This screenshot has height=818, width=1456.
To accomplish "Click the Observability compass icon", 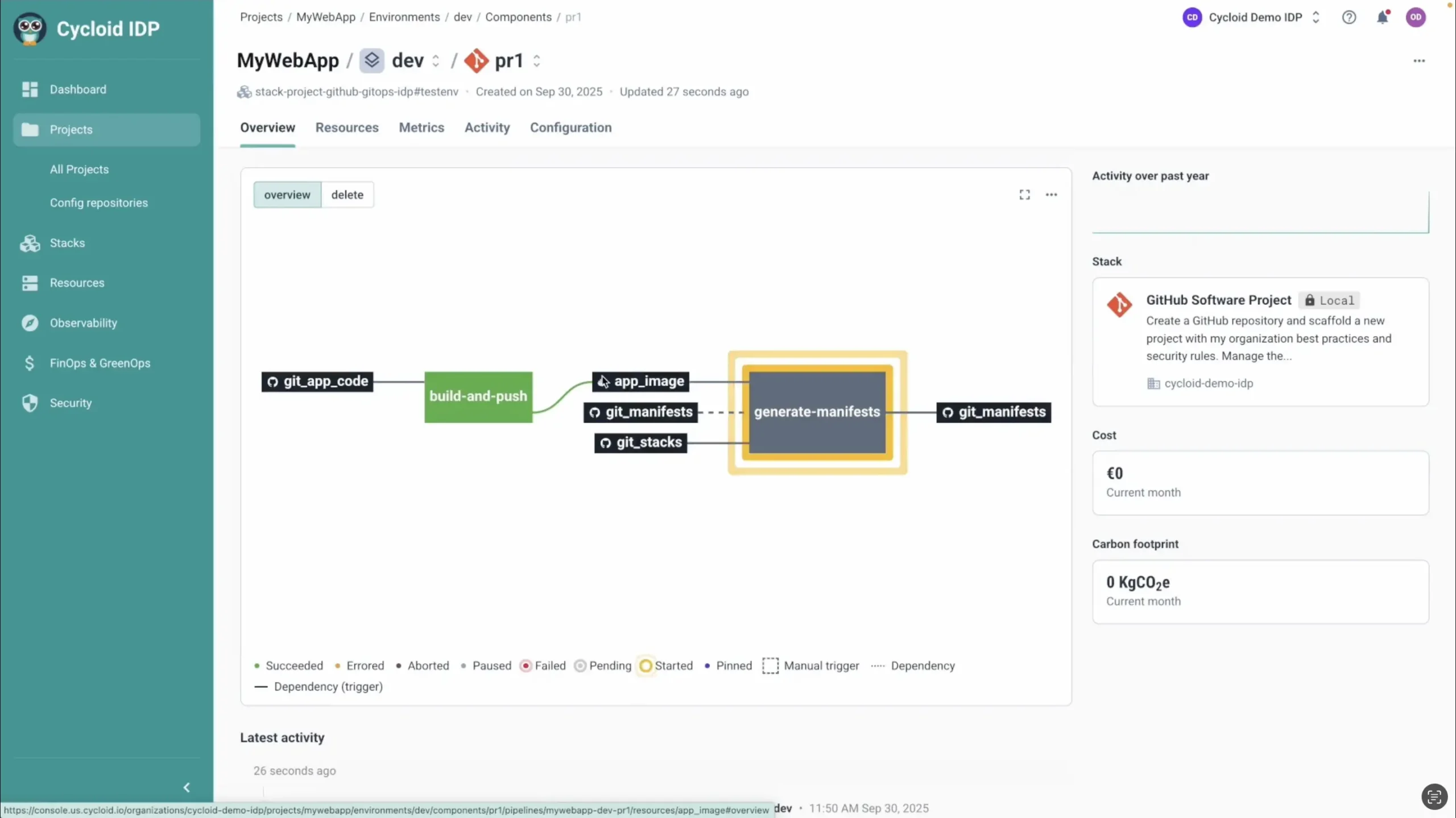I will (30, 323).
